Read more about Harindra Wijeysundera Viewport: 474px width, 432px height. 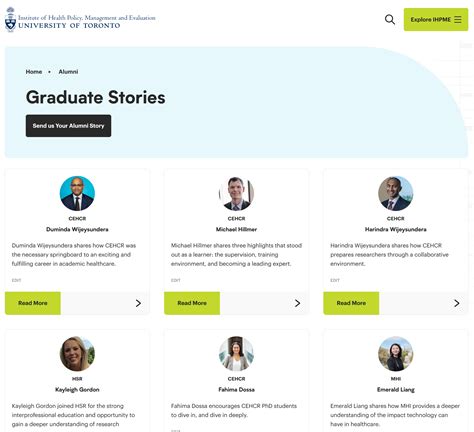(x=351, y=303)
